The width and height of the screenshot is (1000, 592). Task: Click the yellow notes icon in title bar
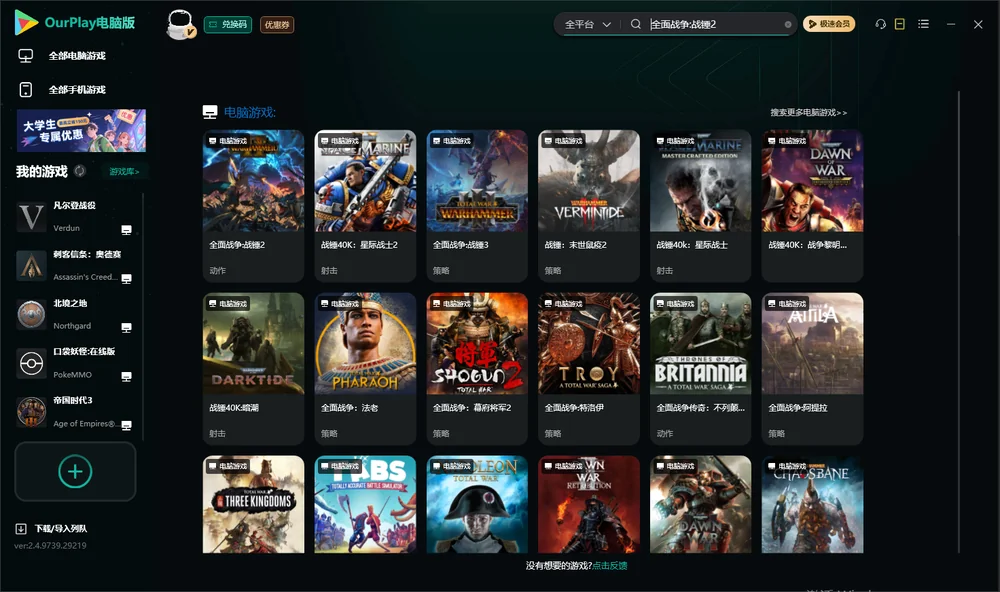tap(899, 24)
